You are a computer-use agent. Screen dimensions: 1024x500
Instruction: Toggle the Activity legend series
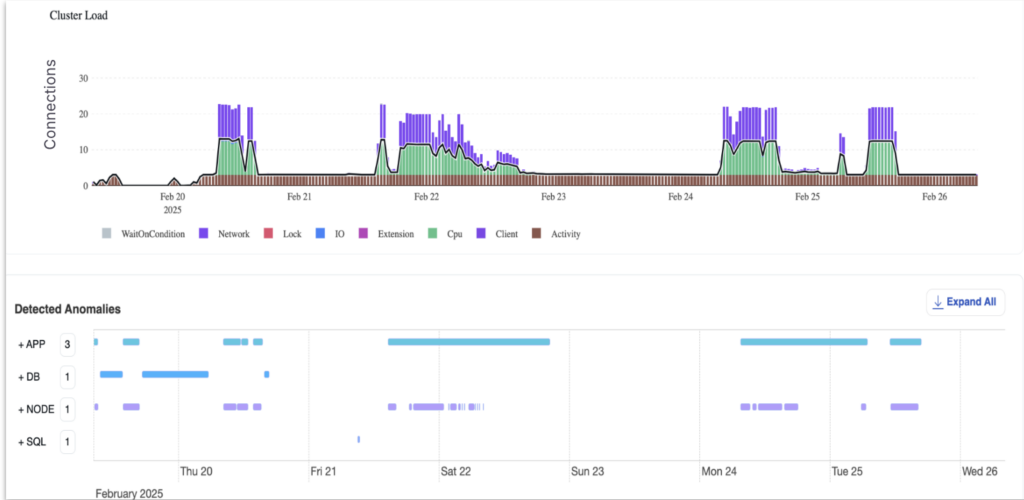[556, 234]
